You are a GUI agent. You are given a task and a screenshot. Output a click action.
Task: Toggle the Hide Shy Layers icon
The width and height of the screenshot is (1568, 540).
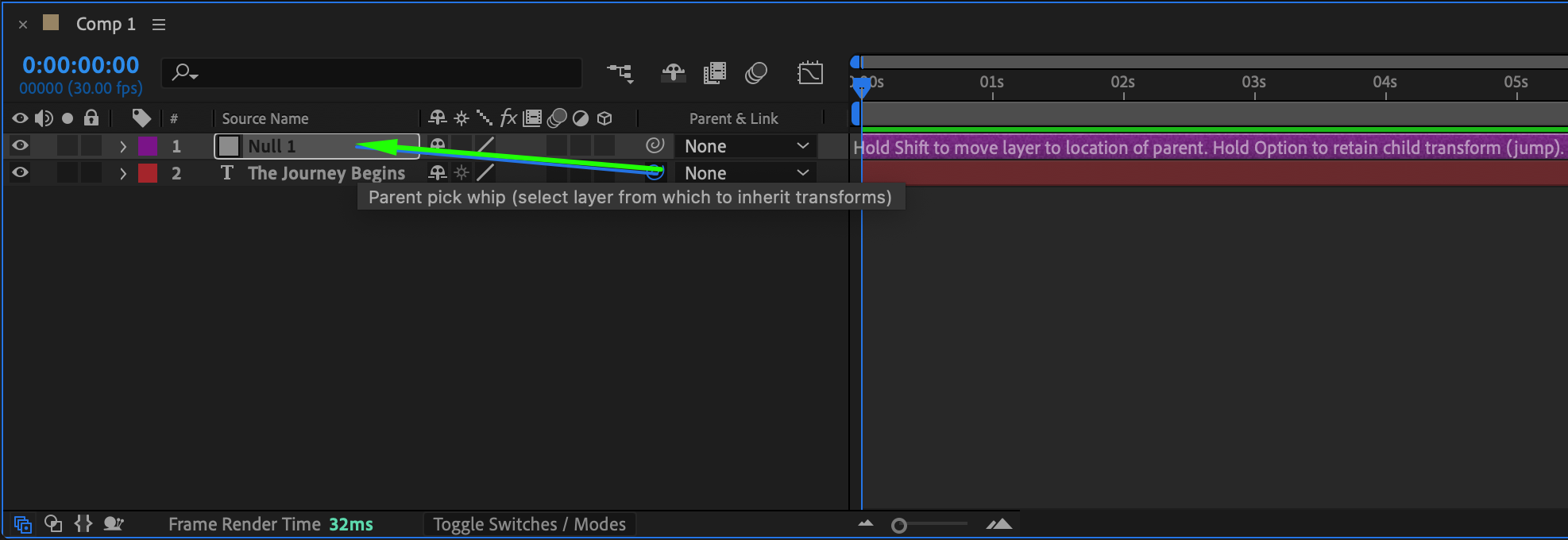673,73
